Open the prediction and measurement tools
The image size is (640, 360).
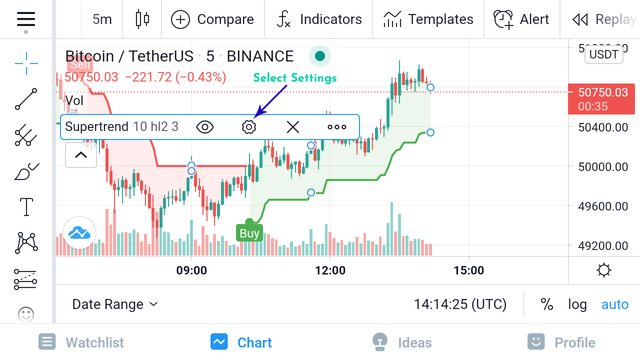(x=25, y=280)
